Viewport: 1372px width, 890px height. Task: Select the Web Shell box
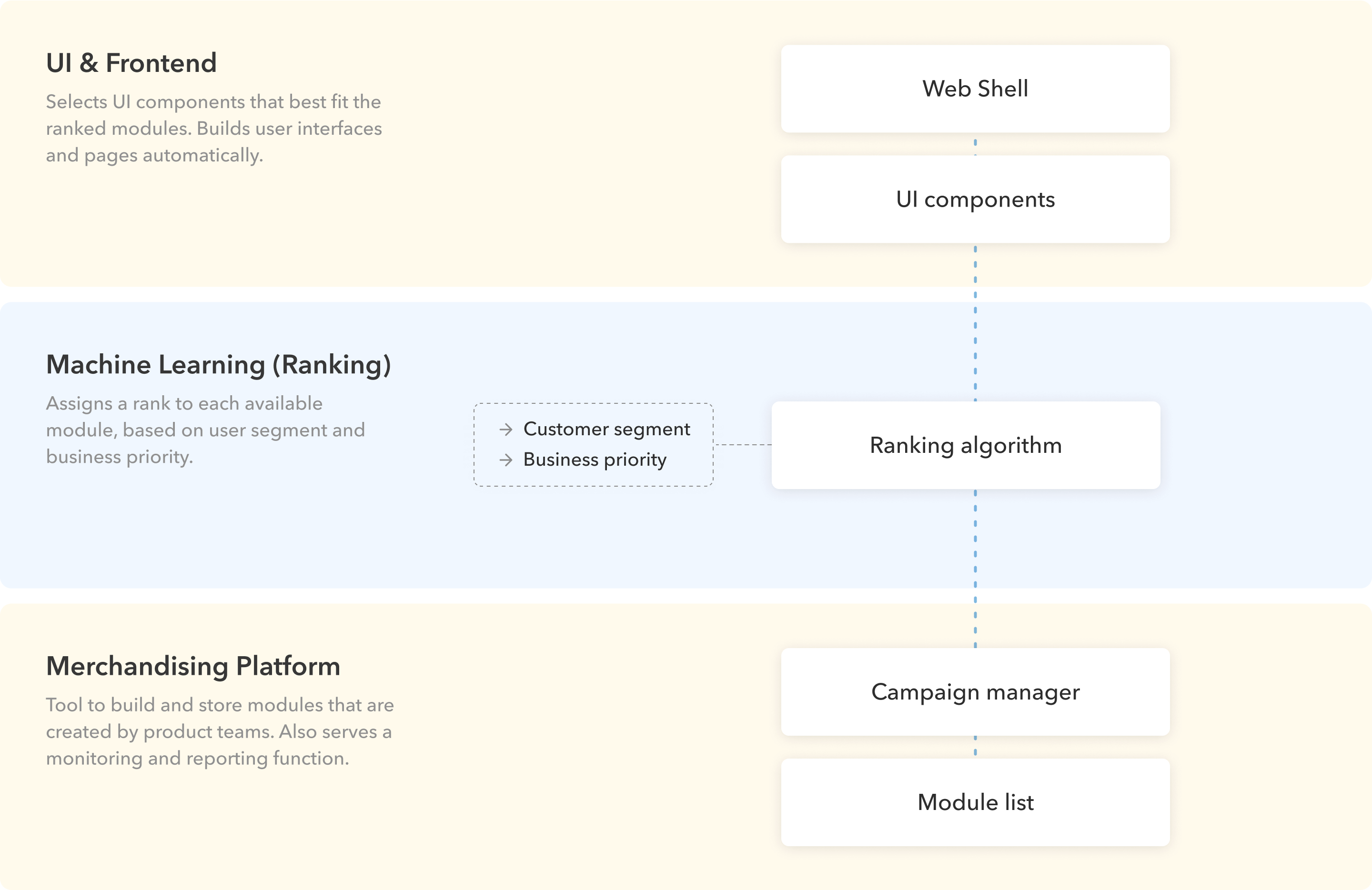pos(975,89)
